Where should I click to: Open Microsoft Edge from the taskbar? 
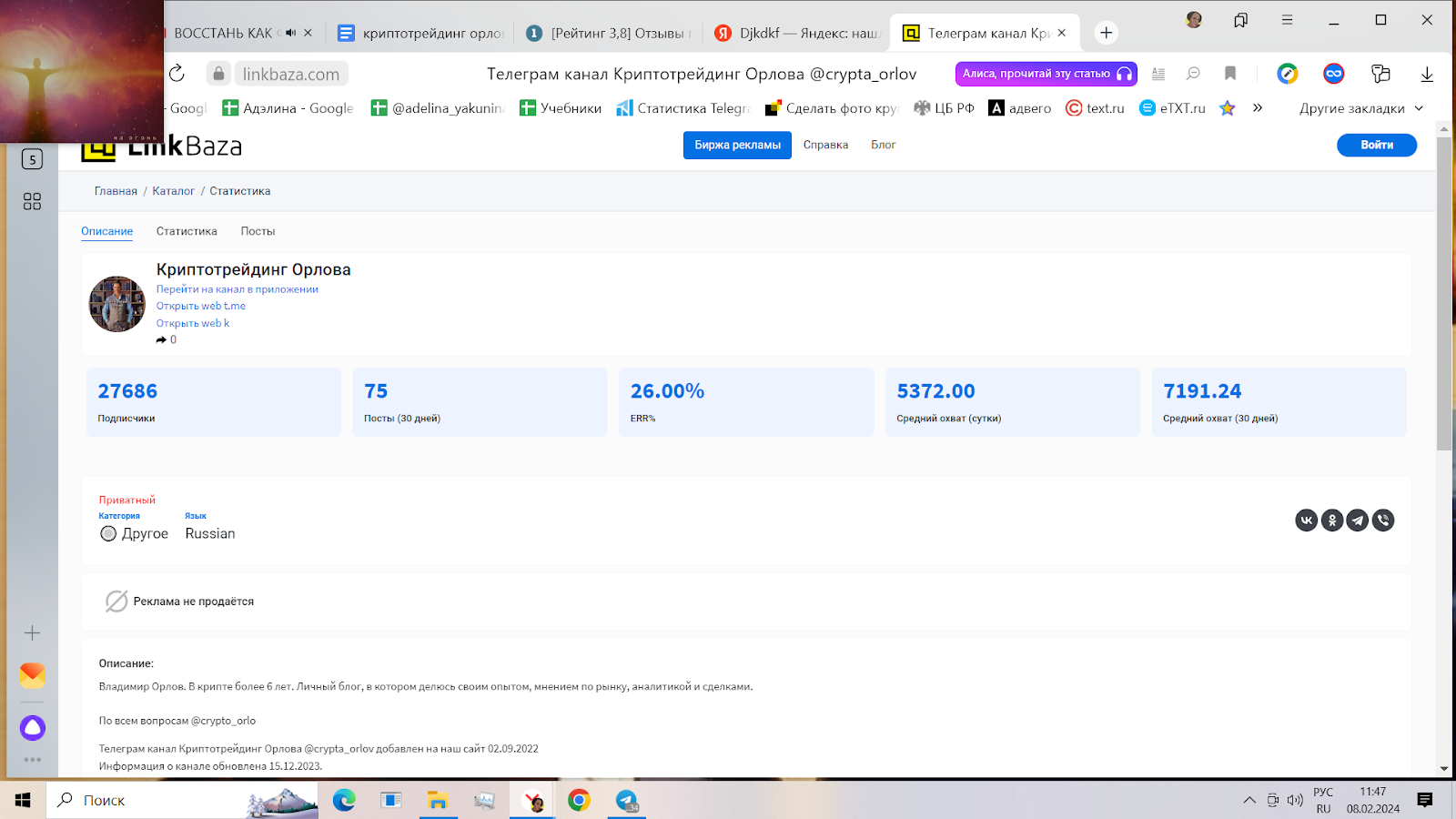coord(344,801)
